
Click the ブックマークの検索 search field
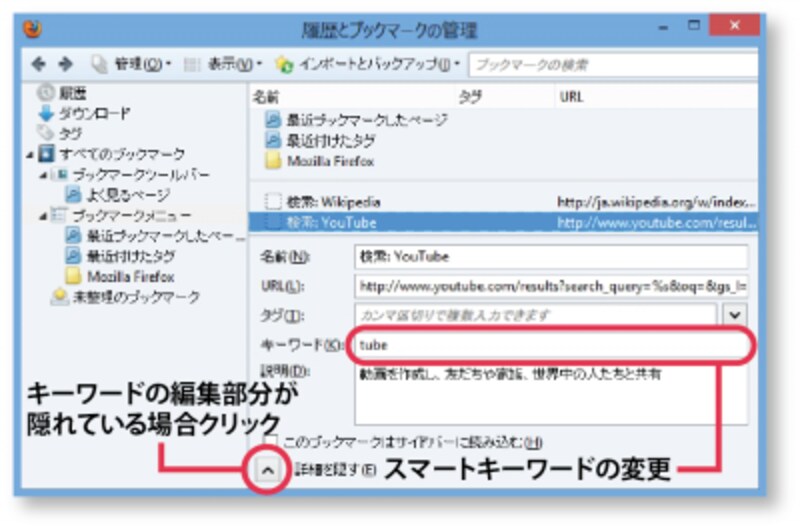pos(613,65)
